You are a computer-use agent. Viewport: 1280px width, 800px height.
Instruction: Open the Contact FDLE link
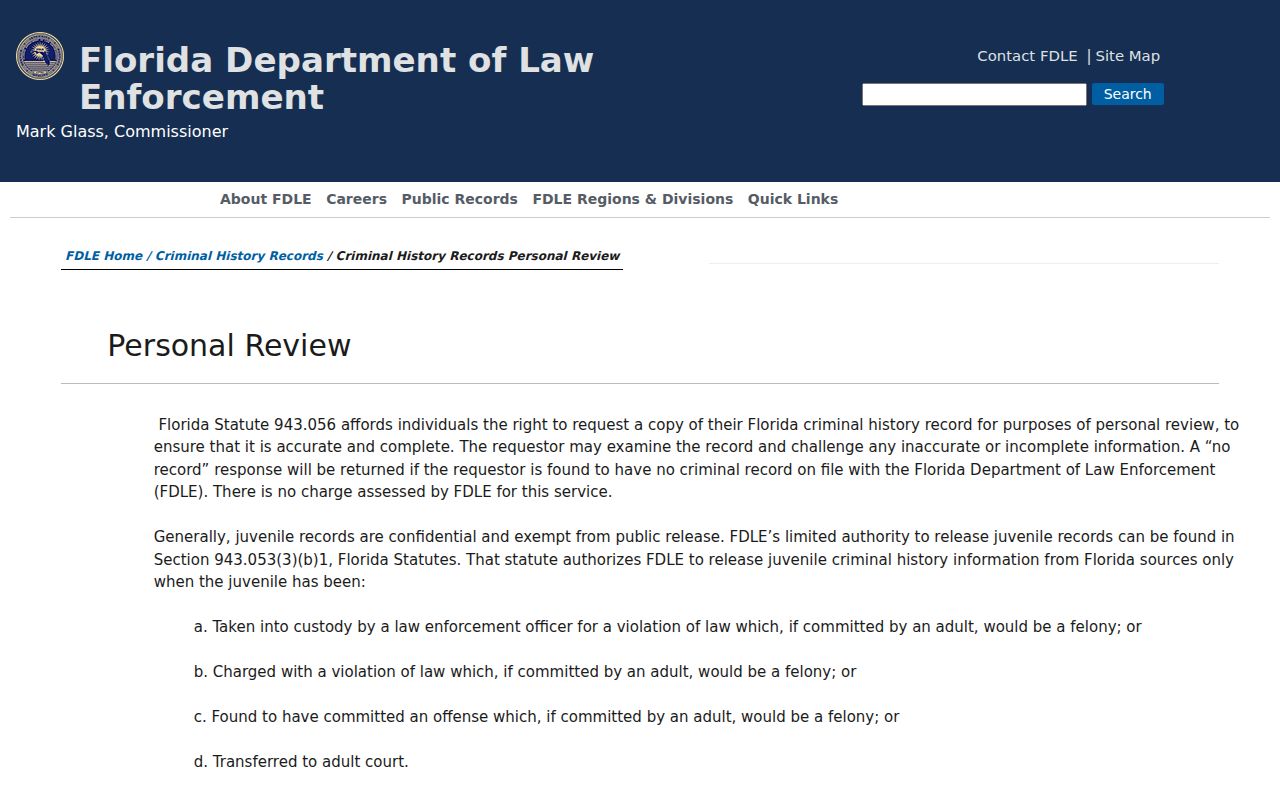pyautogui.click(x=1027, y=56)
